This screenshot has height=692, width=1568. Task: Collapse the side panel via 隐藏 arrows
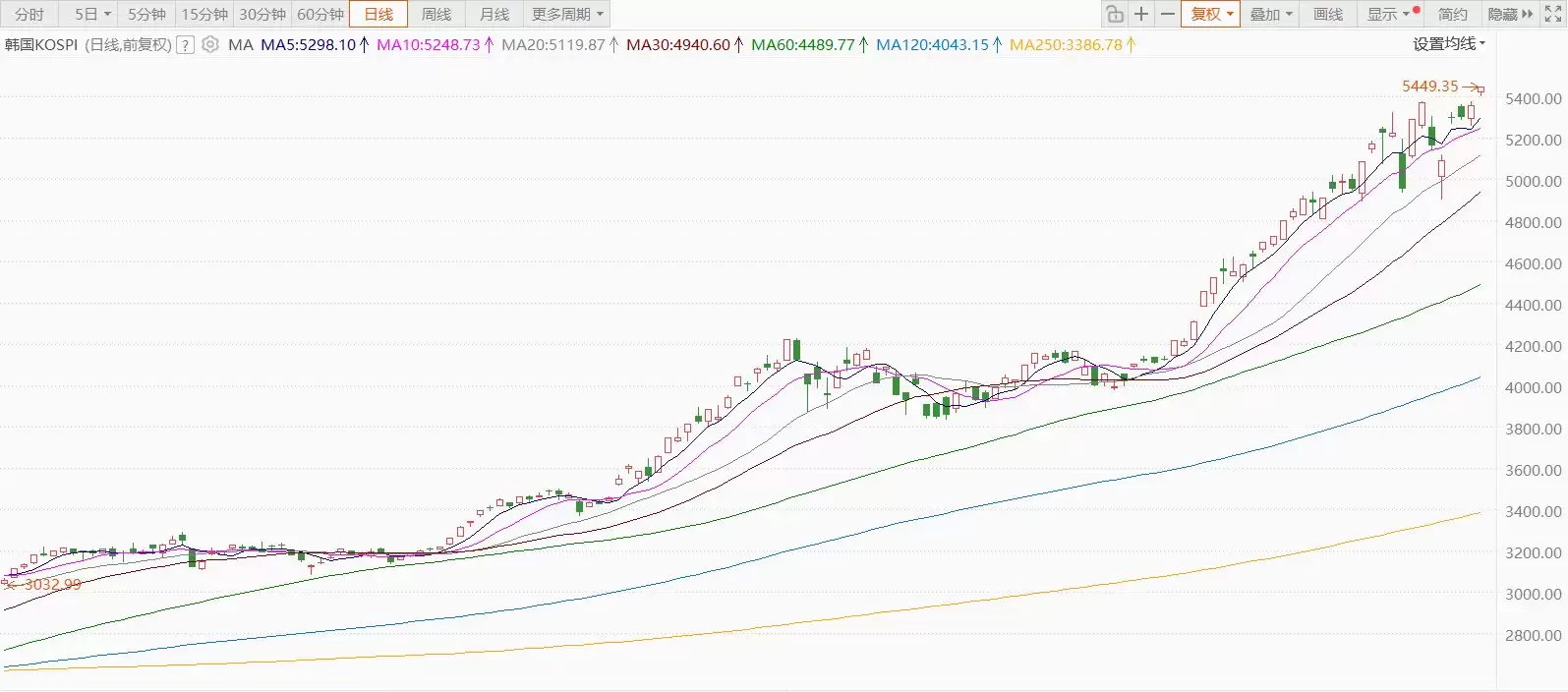(x=1510, y=14)
